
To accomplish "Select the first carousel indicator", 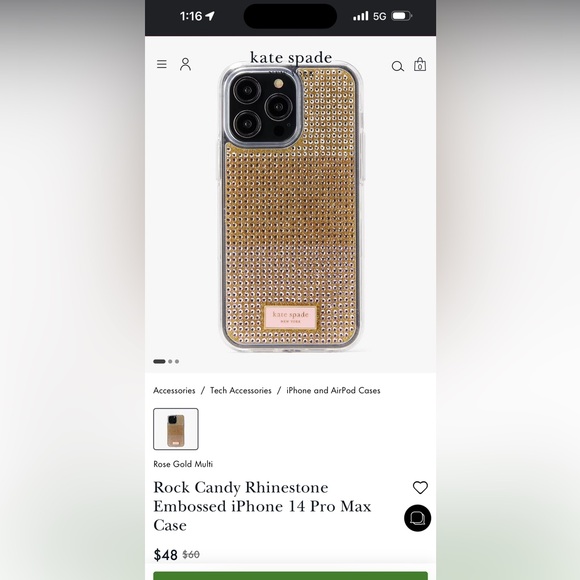I will click(x=159, y=361).
